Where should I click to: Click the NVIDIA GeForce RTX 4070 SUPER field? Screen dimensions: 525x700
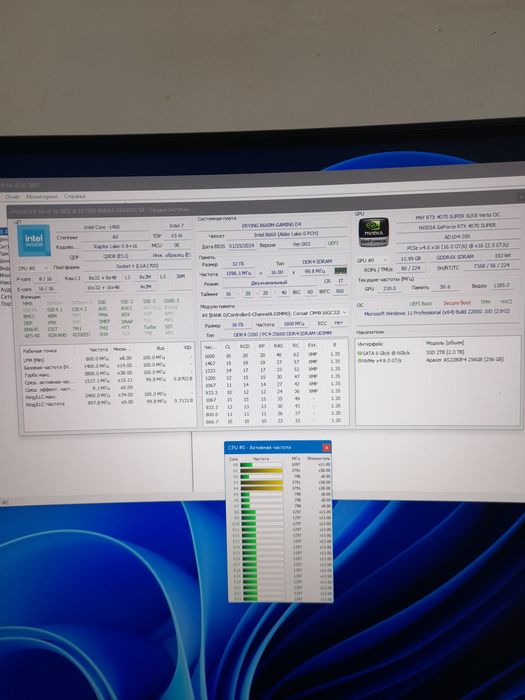pos(458,226)
